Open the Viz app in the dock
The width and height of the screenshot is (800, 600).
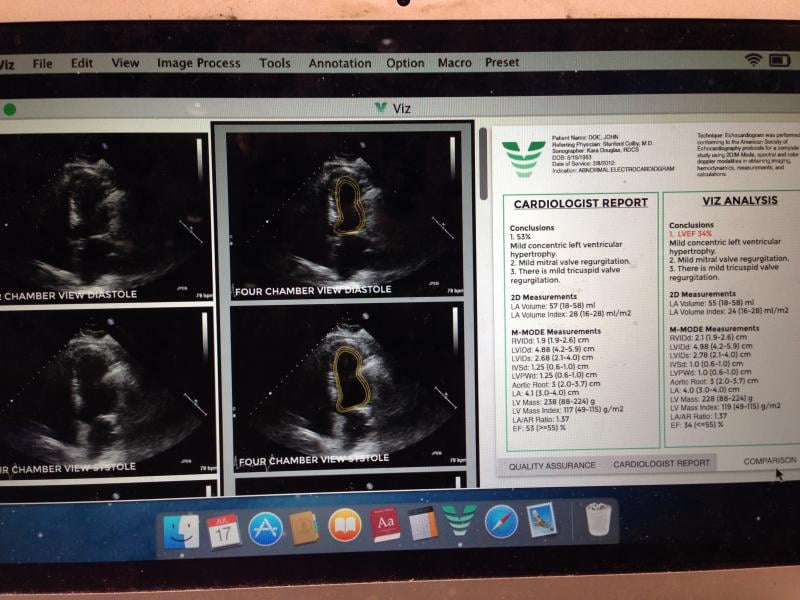tap(460, 523)
